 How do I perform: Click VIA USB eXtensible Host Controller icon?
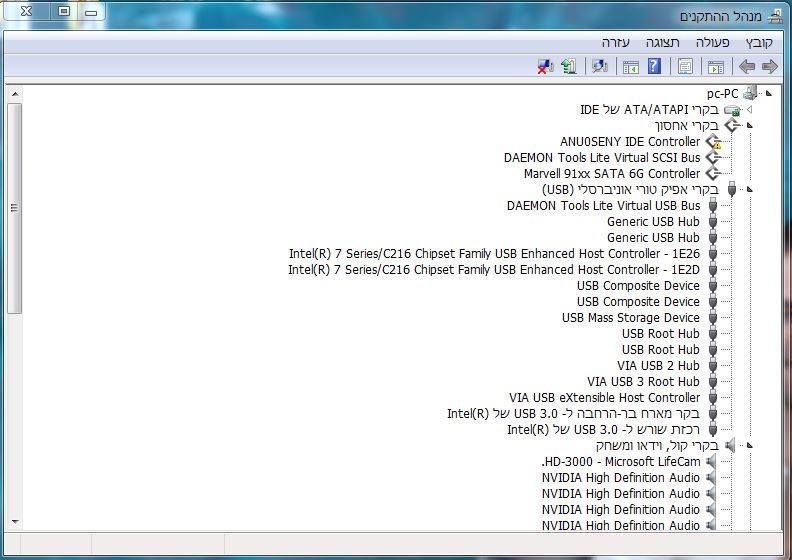pos(713,398)
